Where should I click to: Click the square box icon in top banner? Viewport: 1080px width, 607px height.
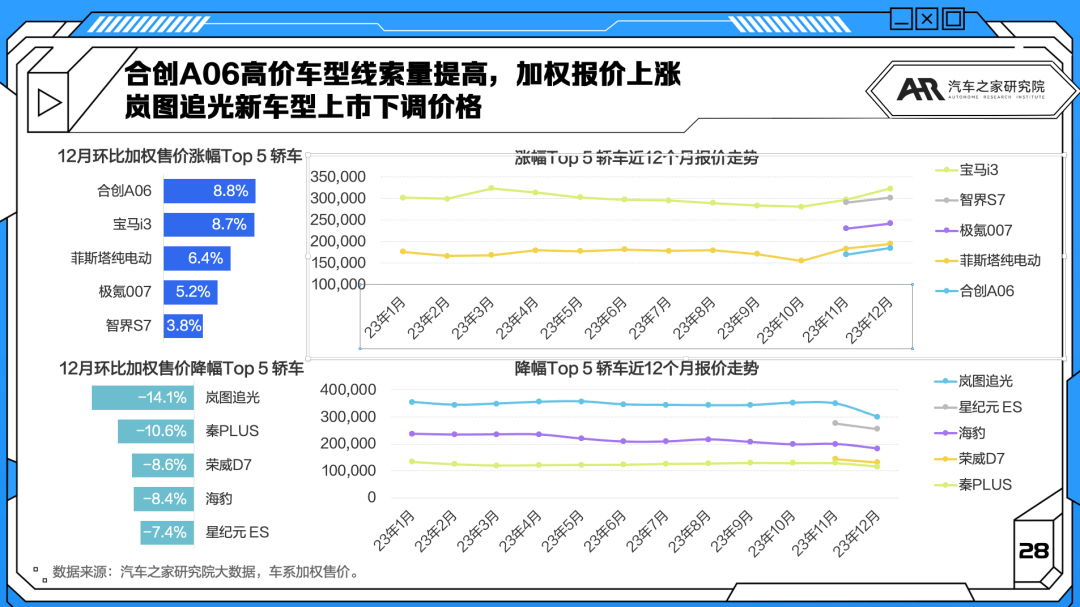pyautogui.click(x=953, y=18)
